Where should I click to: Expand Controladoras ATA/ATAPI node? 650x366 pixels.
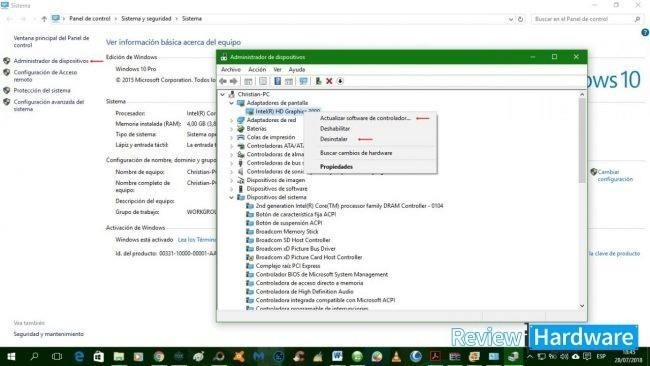coord(231,146)
